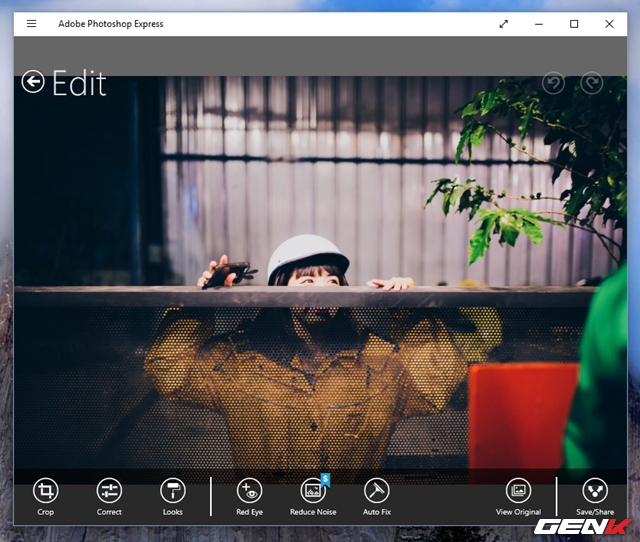Screen dimensions: 640x542
Task: Select the Crop tool
Action: click(45, 491)
